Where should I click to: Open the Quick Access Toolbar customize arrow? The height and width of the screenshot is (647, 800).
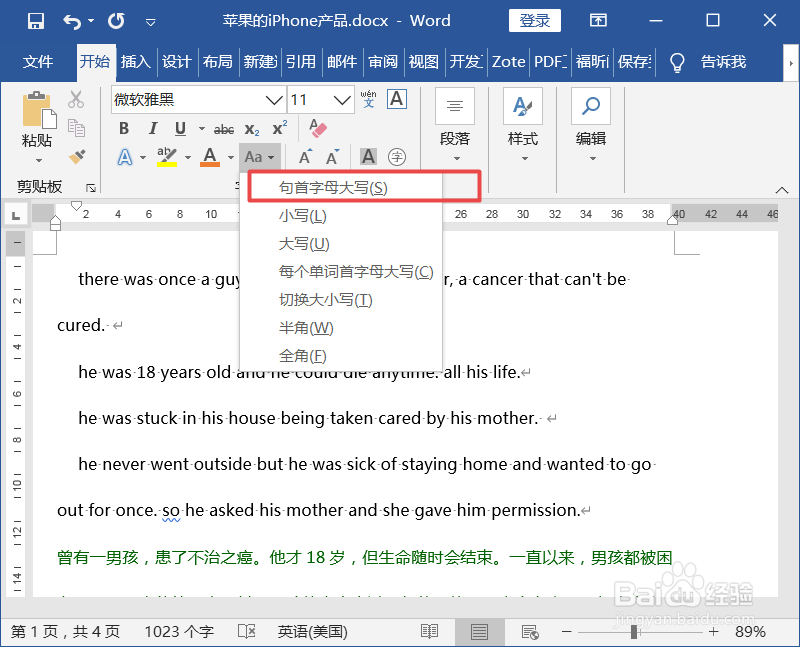[151, 22]
